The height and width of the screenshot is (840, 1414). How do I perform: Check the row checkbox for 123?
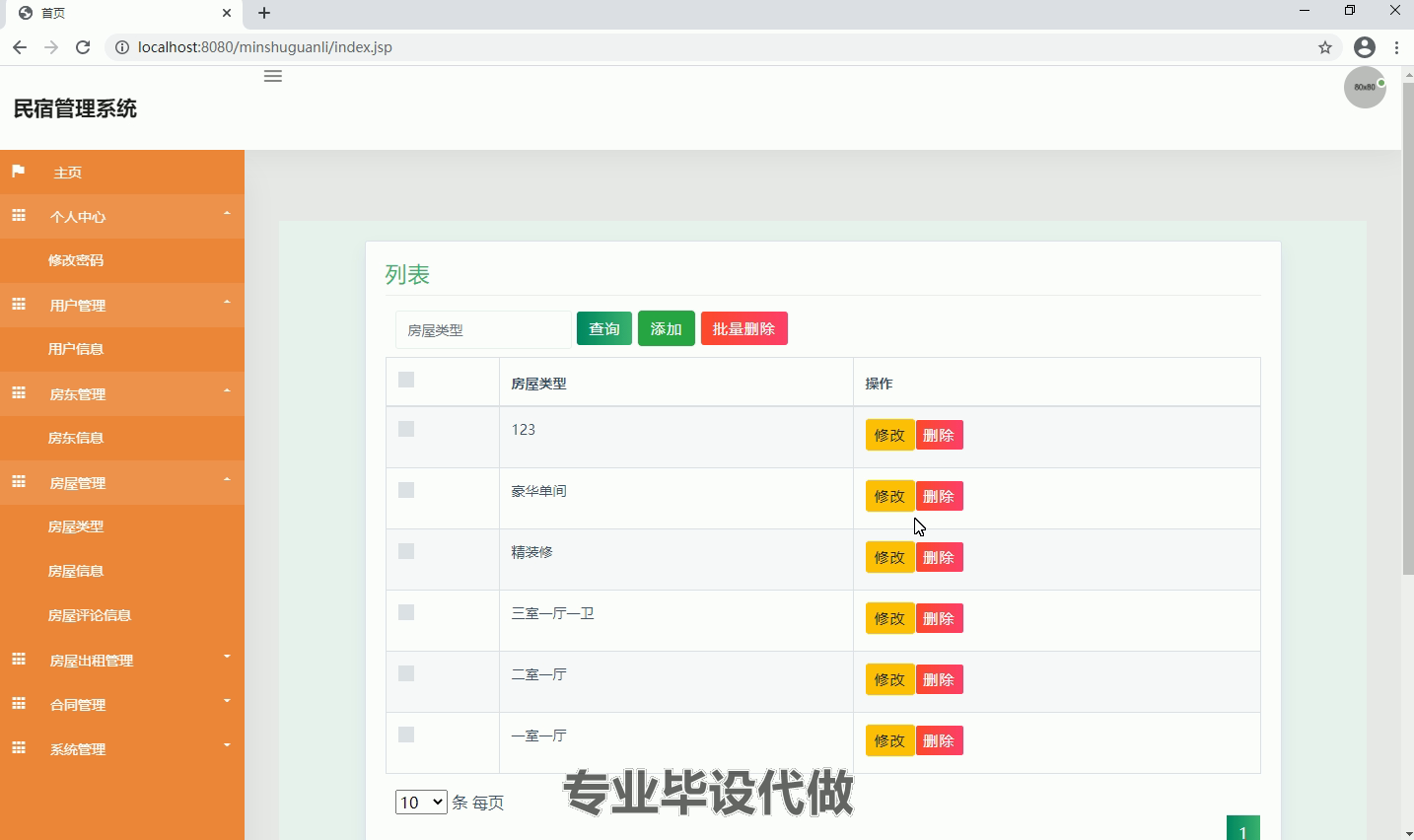click(406, 429)
